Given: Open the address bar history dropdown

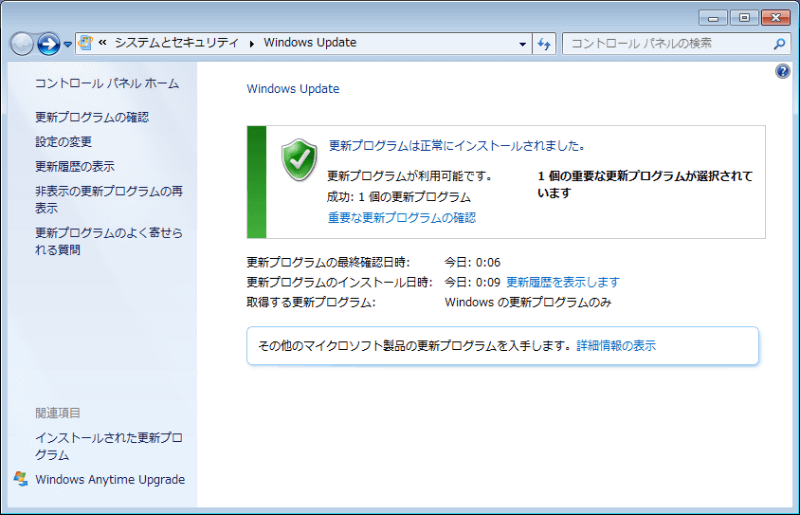Looking at the screenshot, I should [522, 44].
